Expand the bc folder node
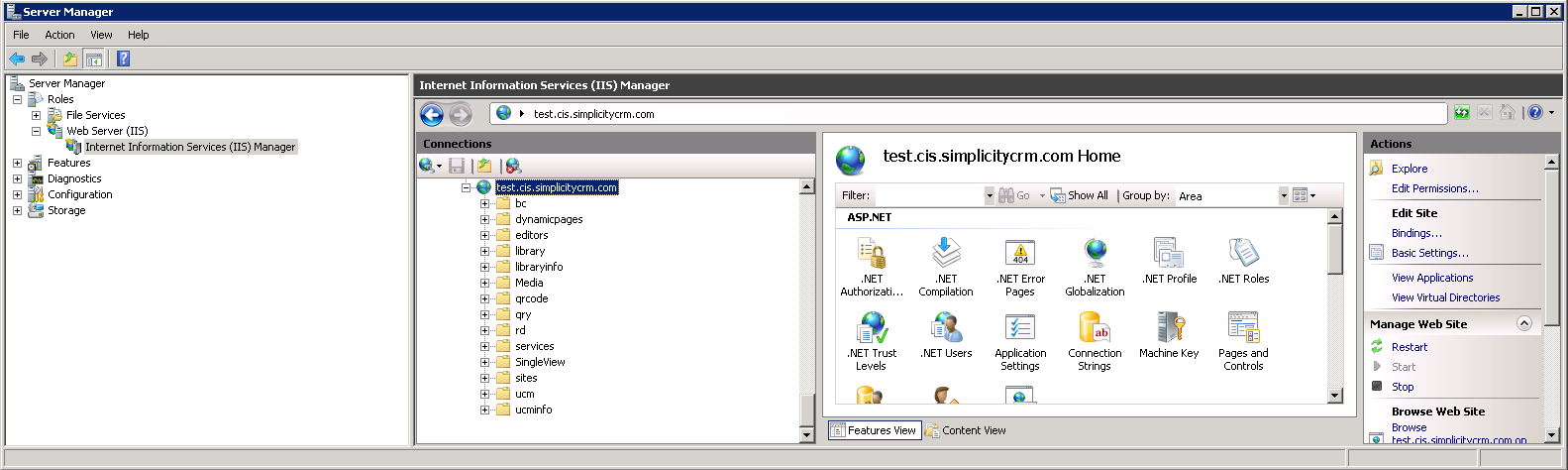 coord(485,203)
